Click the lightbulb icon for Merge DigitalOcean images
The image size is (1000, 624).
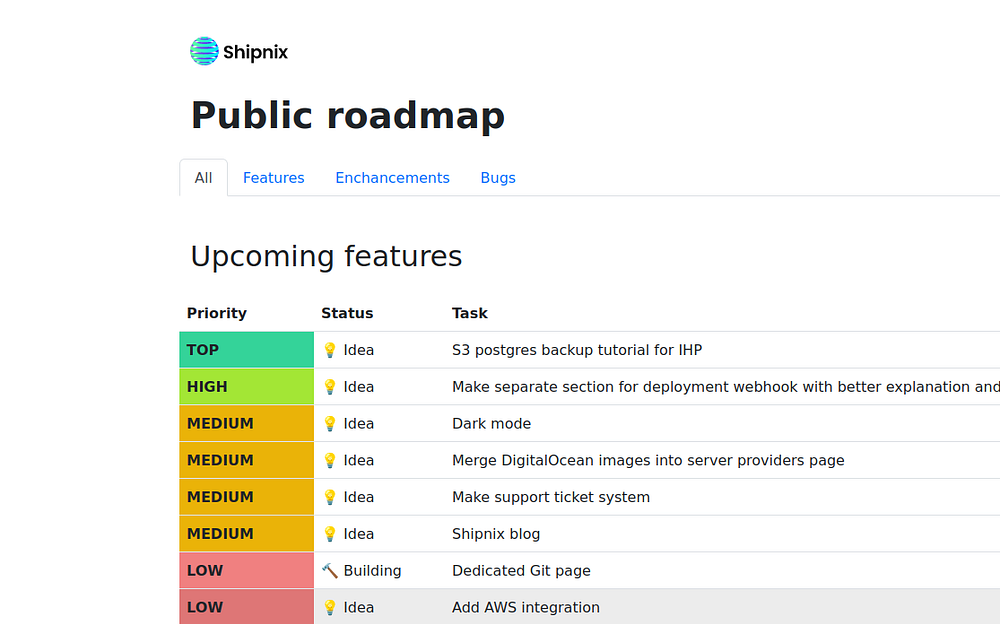point(330,461)
